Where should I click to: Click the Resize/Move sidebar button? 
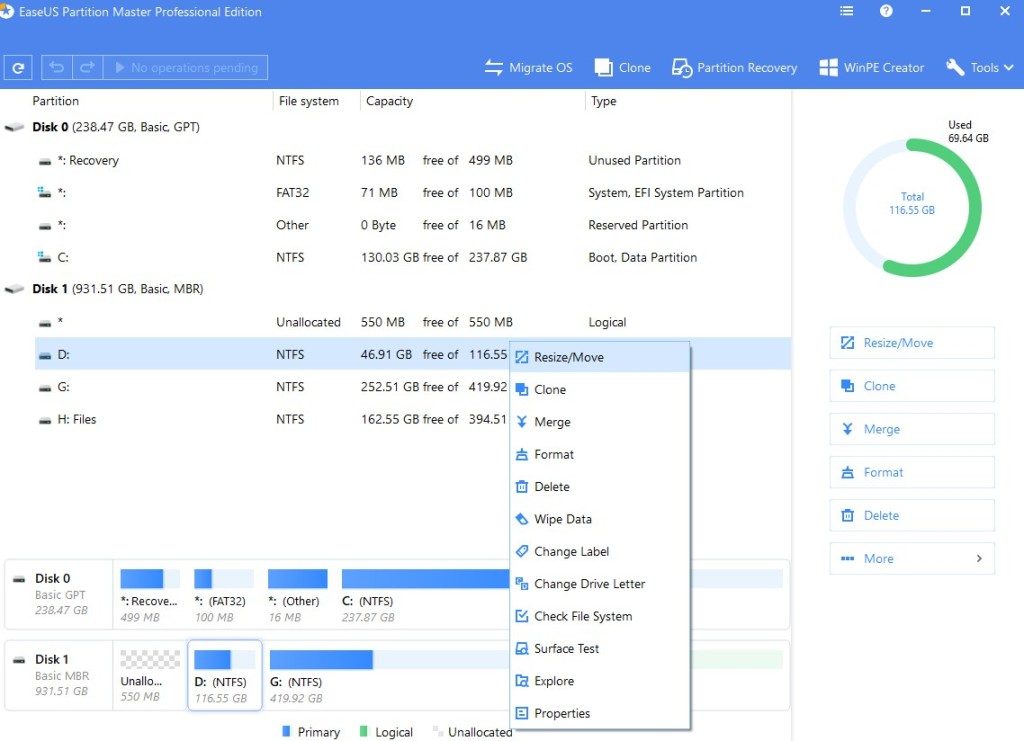click(x=911, y=342)
